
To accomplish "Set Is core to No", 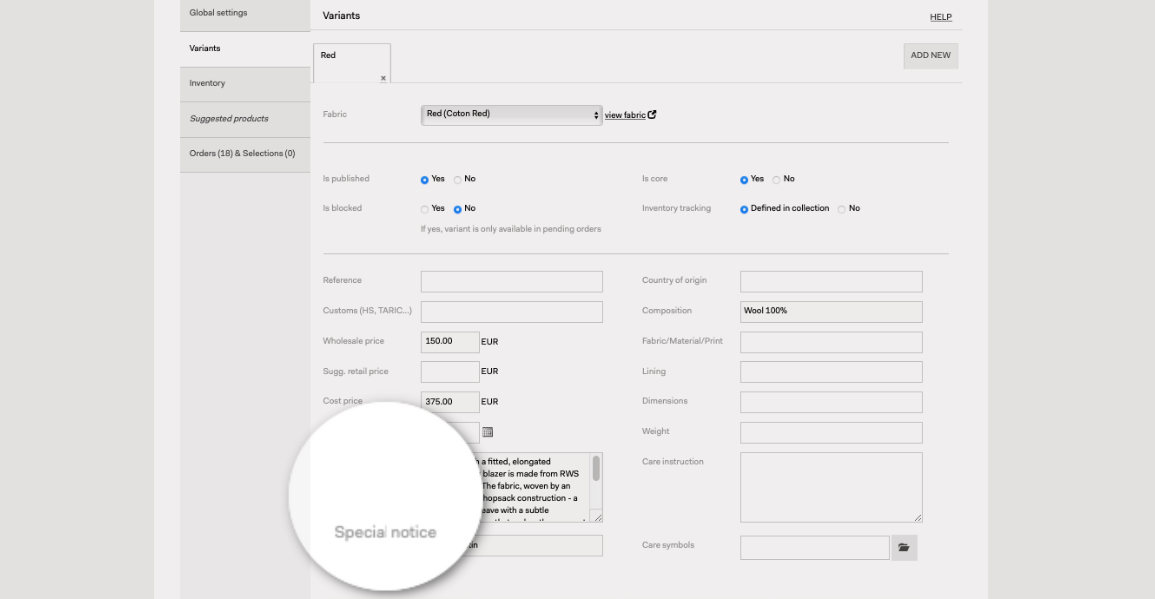I will 776,180.
